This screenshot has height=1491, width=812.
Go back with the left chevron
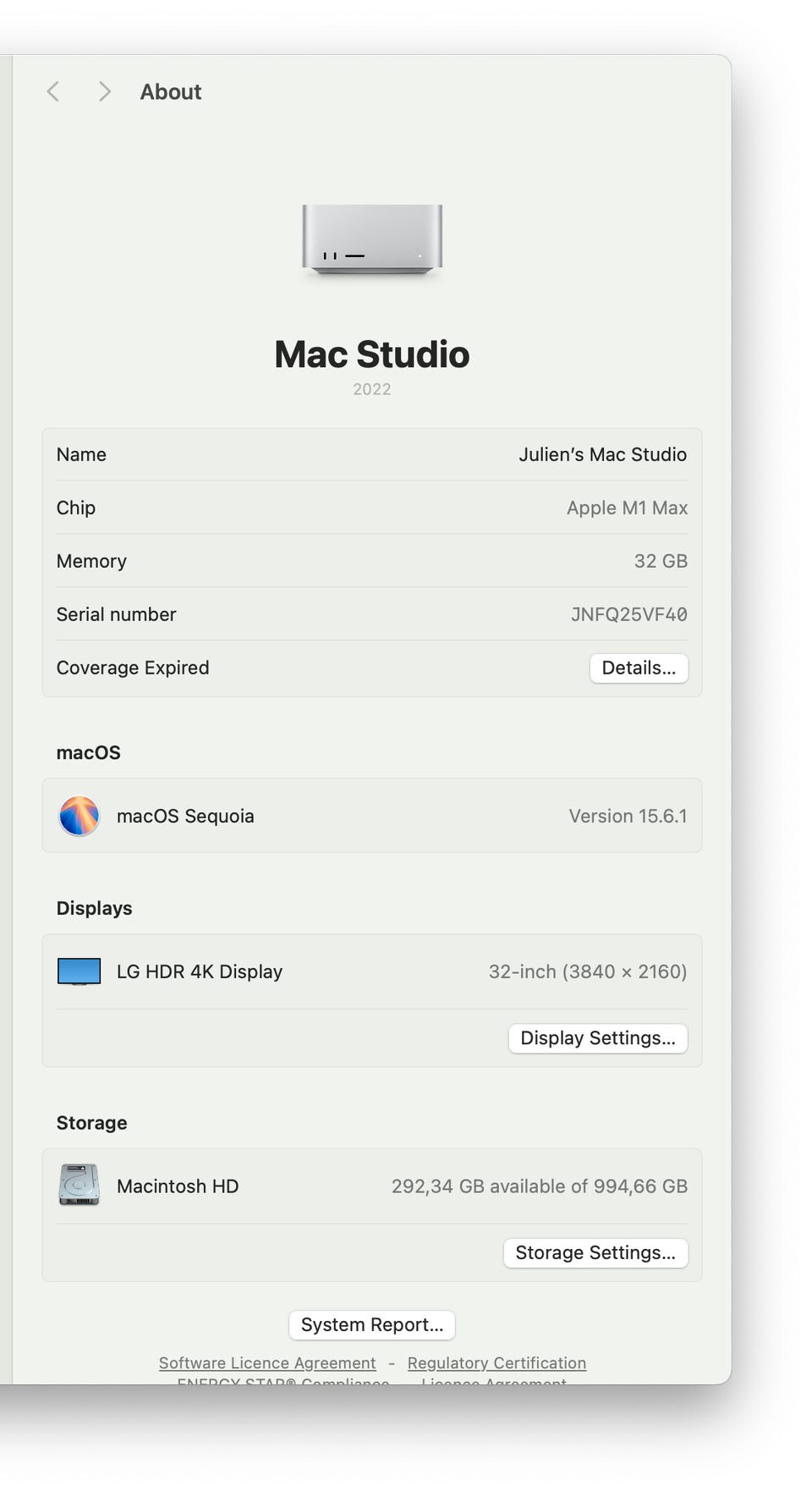[53, 91]
